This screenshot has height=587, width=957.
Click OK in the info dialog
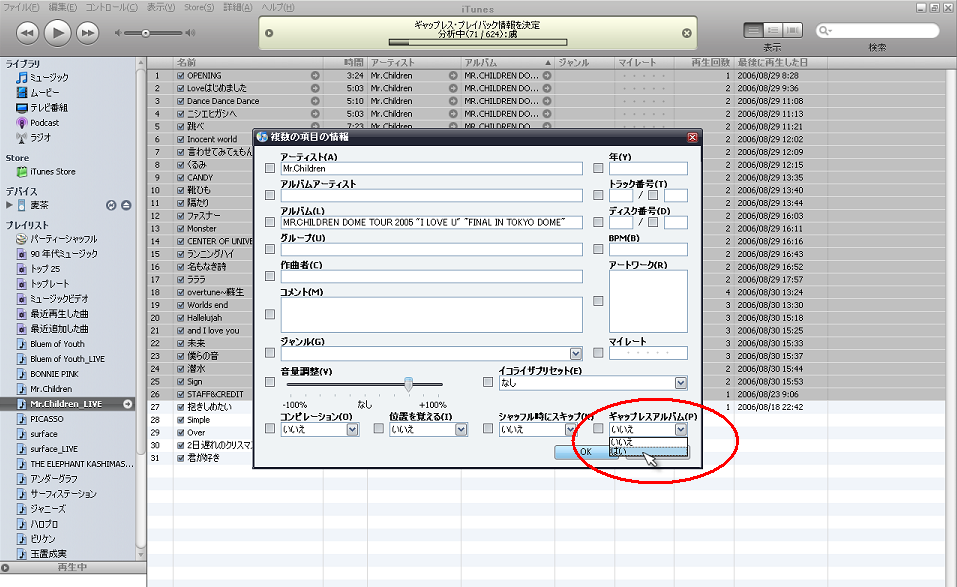click(585, 452)
